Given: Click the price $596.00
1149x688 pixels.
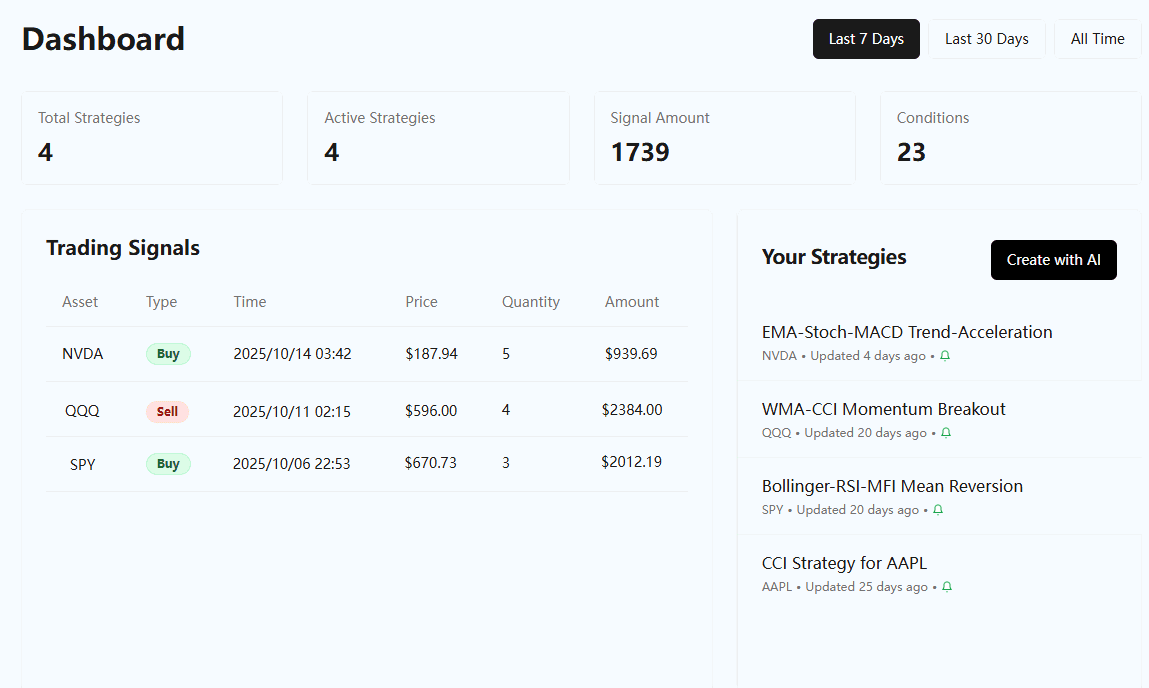Looking at the screenshot, I should (431, 410).
